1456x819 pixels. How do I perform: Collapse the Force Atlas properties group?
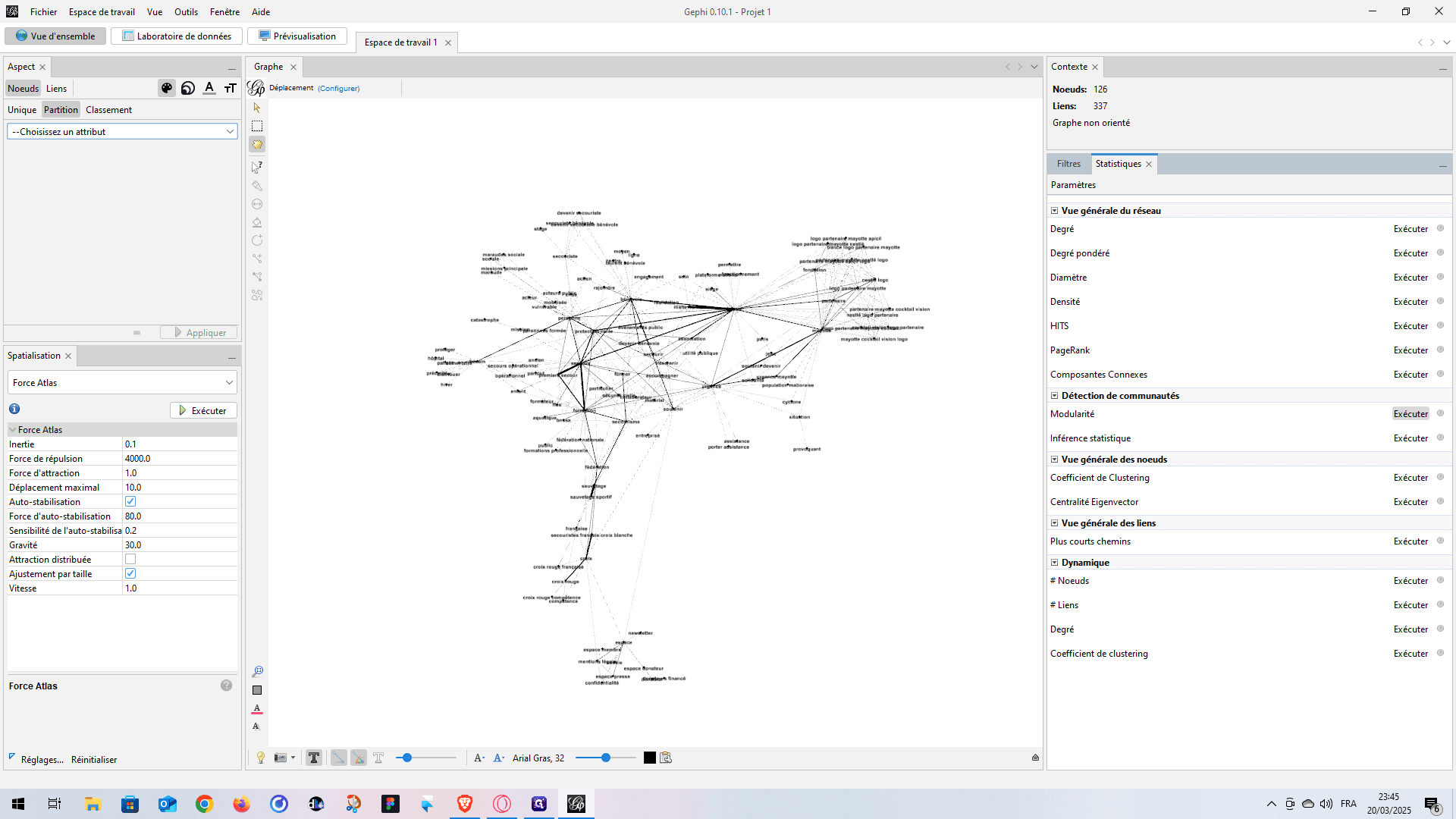tap(13, 430)
